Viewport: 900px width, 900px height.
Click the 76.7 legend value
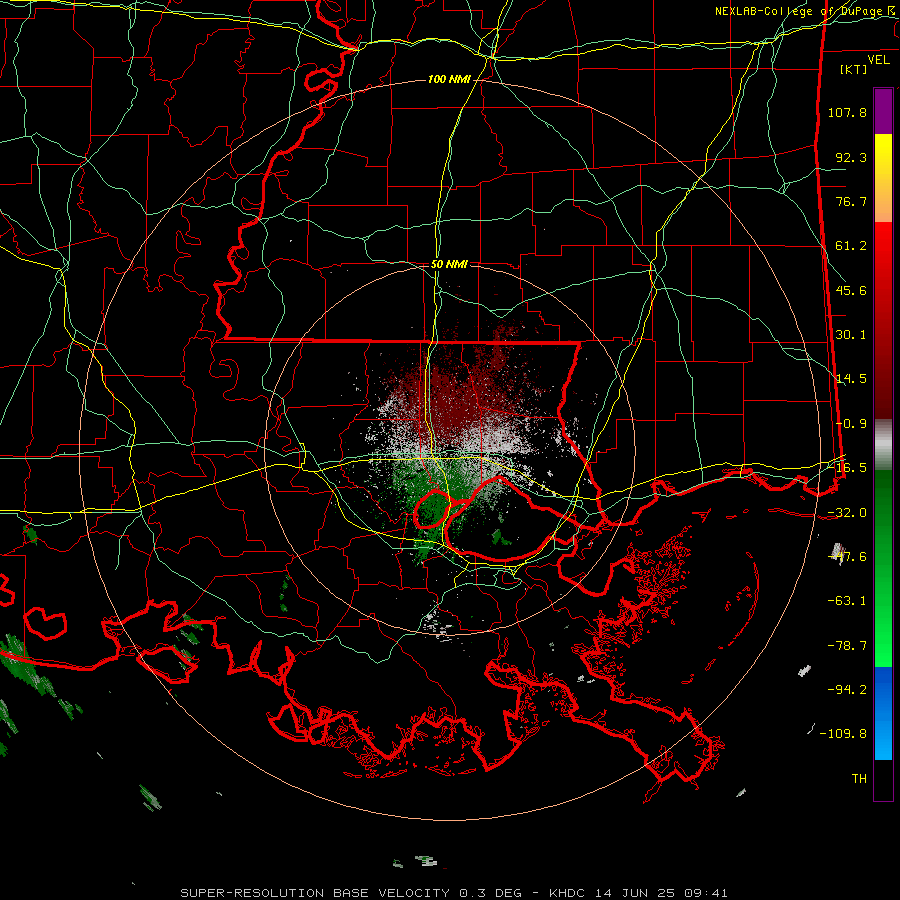(x=851, y=201)
